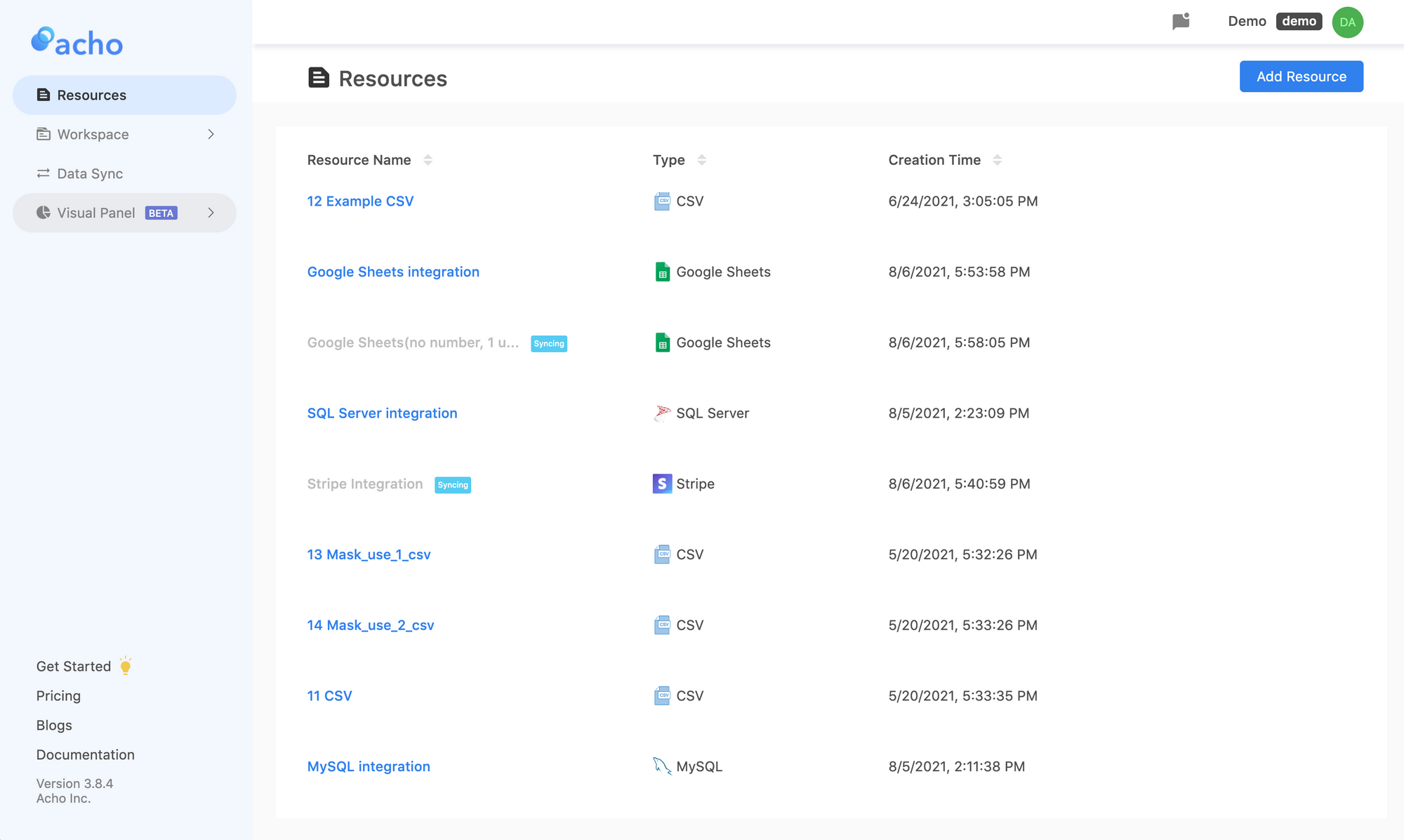This screenshot has height=840, width=1404.
Task: Click the BETA badge on Visual Panel
Action: click(x=161, y=213)
